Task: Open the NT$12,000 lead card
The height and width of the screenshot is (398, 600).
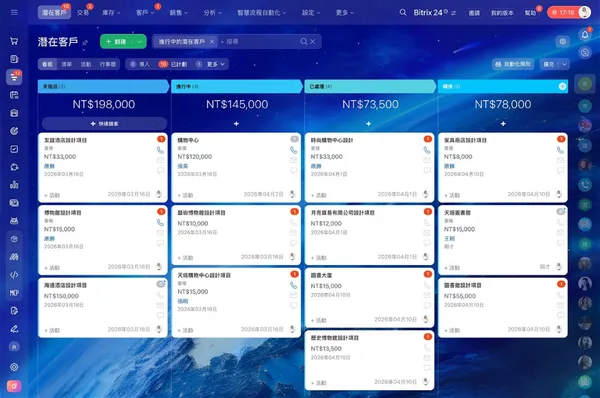Action: tap(369, 235)
